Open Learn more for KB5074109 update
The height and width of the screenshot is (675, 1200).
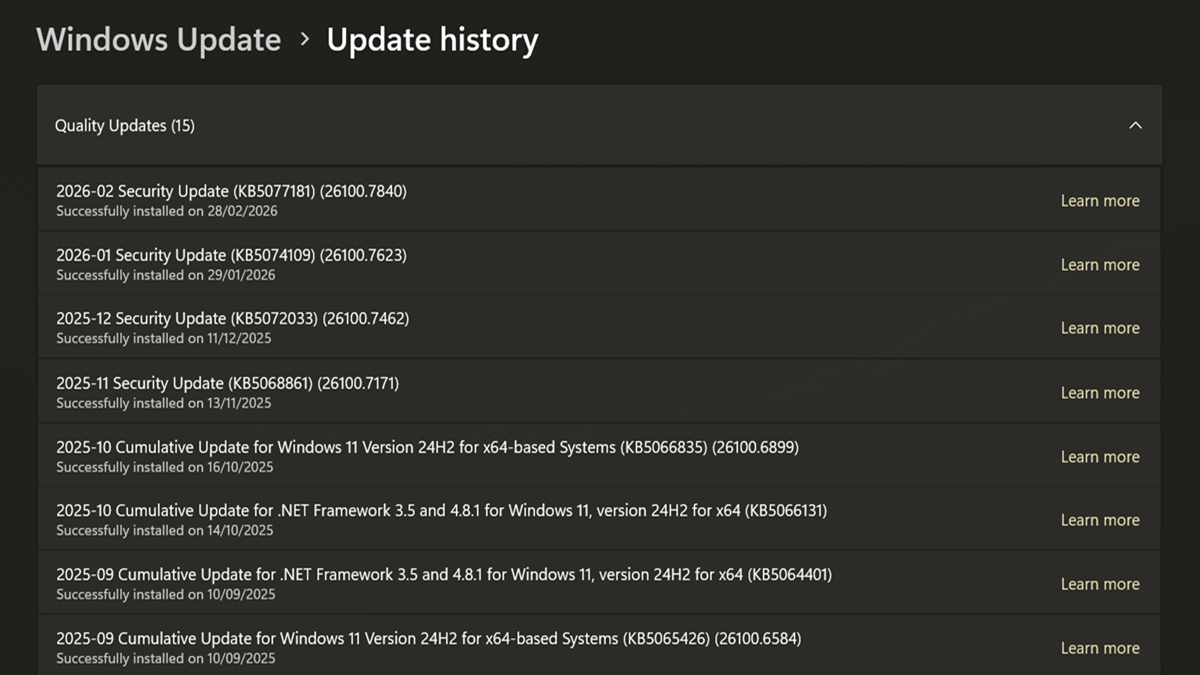pyautogui.click(x=1099, y=265)
